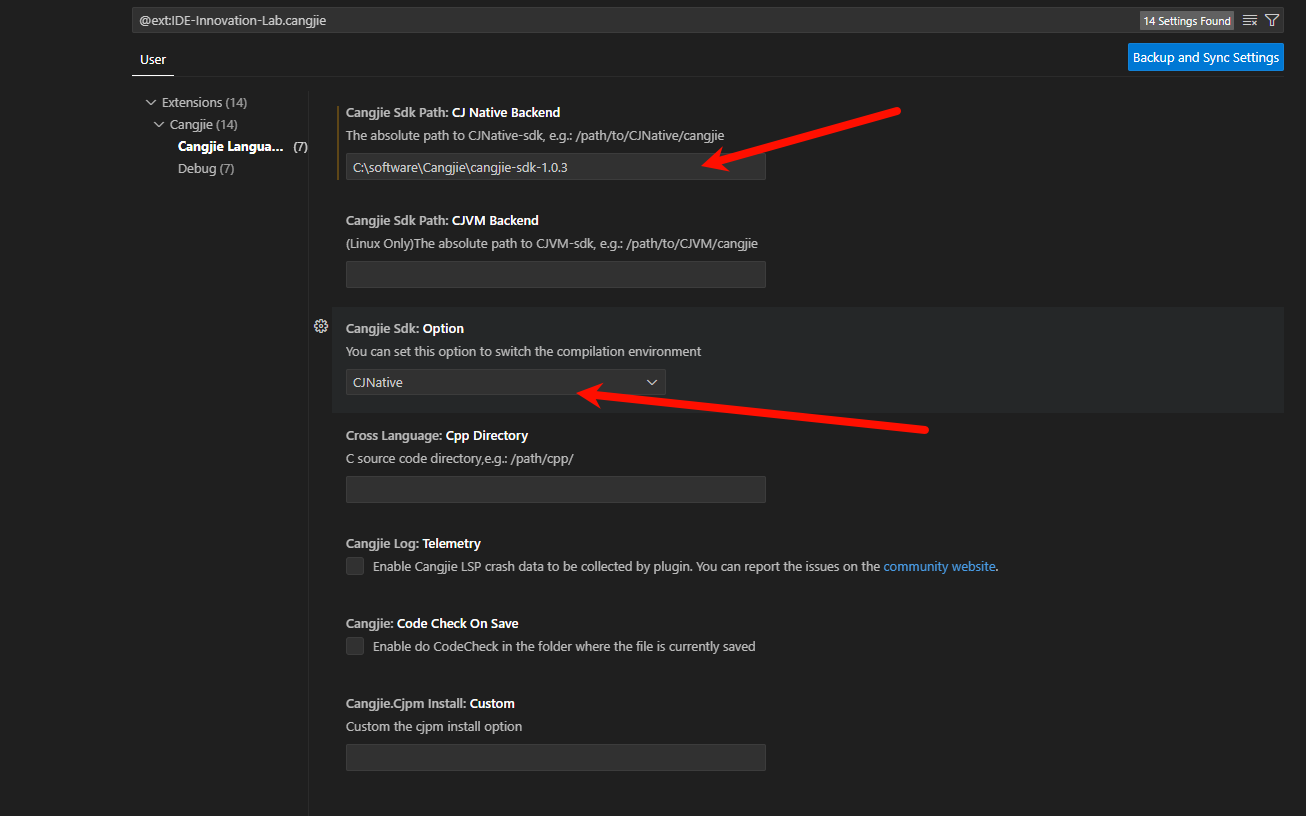Edit the CJ Native Backend SDK path field
The height and width of the screenshot is (816, 1306).
pos(556,167)
